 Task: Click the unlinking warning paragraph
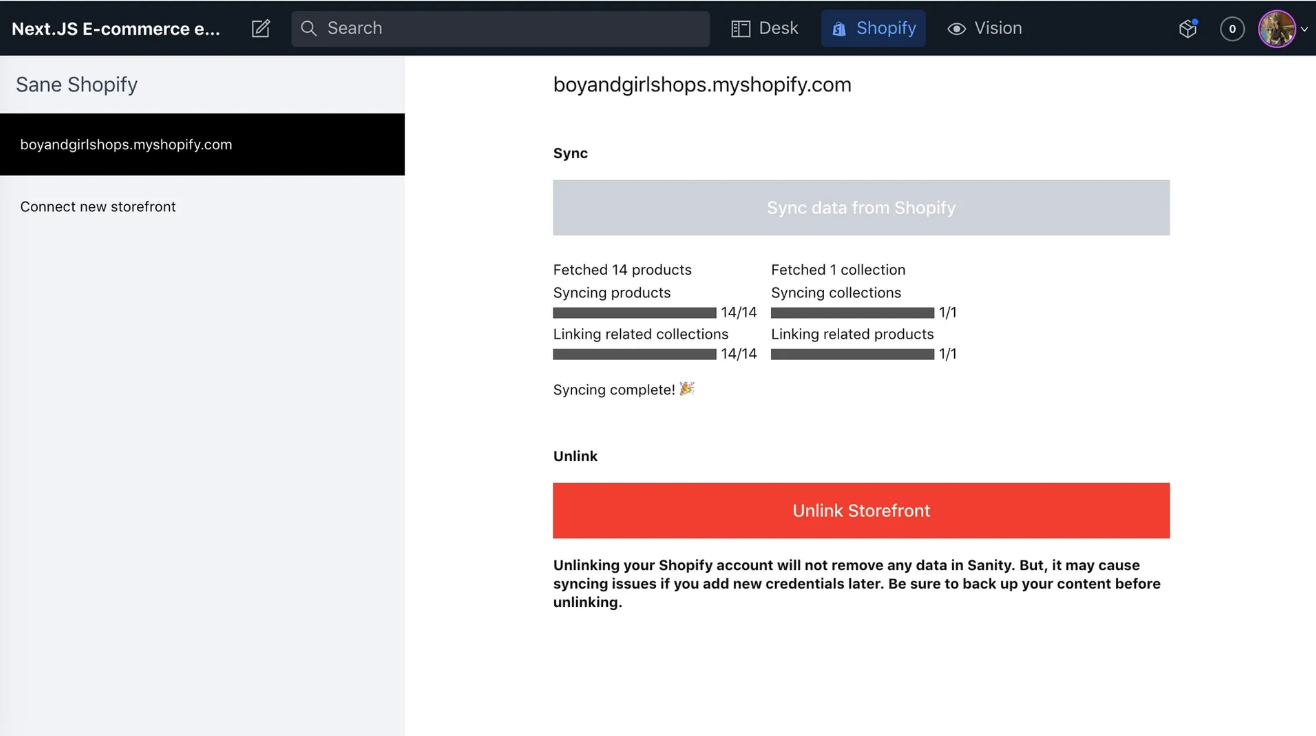pos(857,584)
